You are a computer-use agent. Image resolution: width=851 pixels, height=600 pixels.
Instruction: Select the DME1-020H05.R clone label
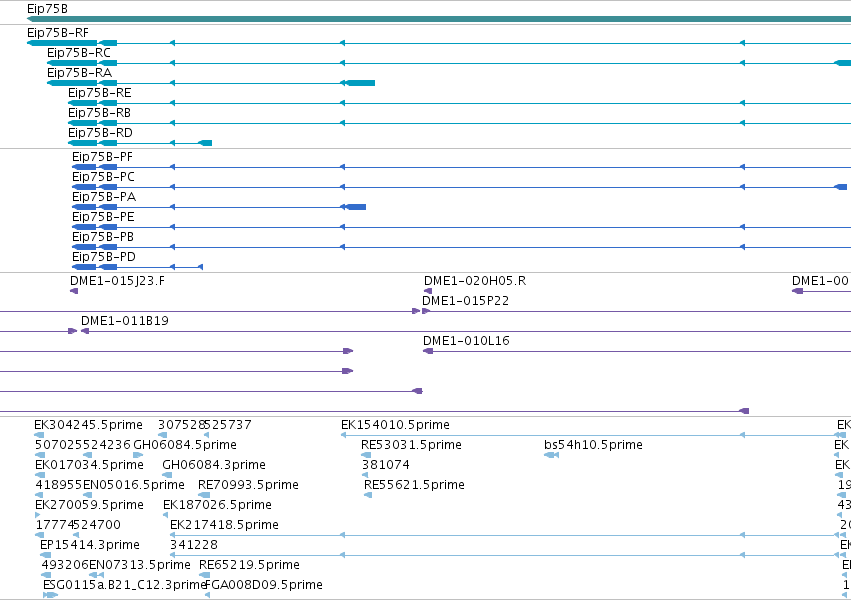tap(475, 282)
